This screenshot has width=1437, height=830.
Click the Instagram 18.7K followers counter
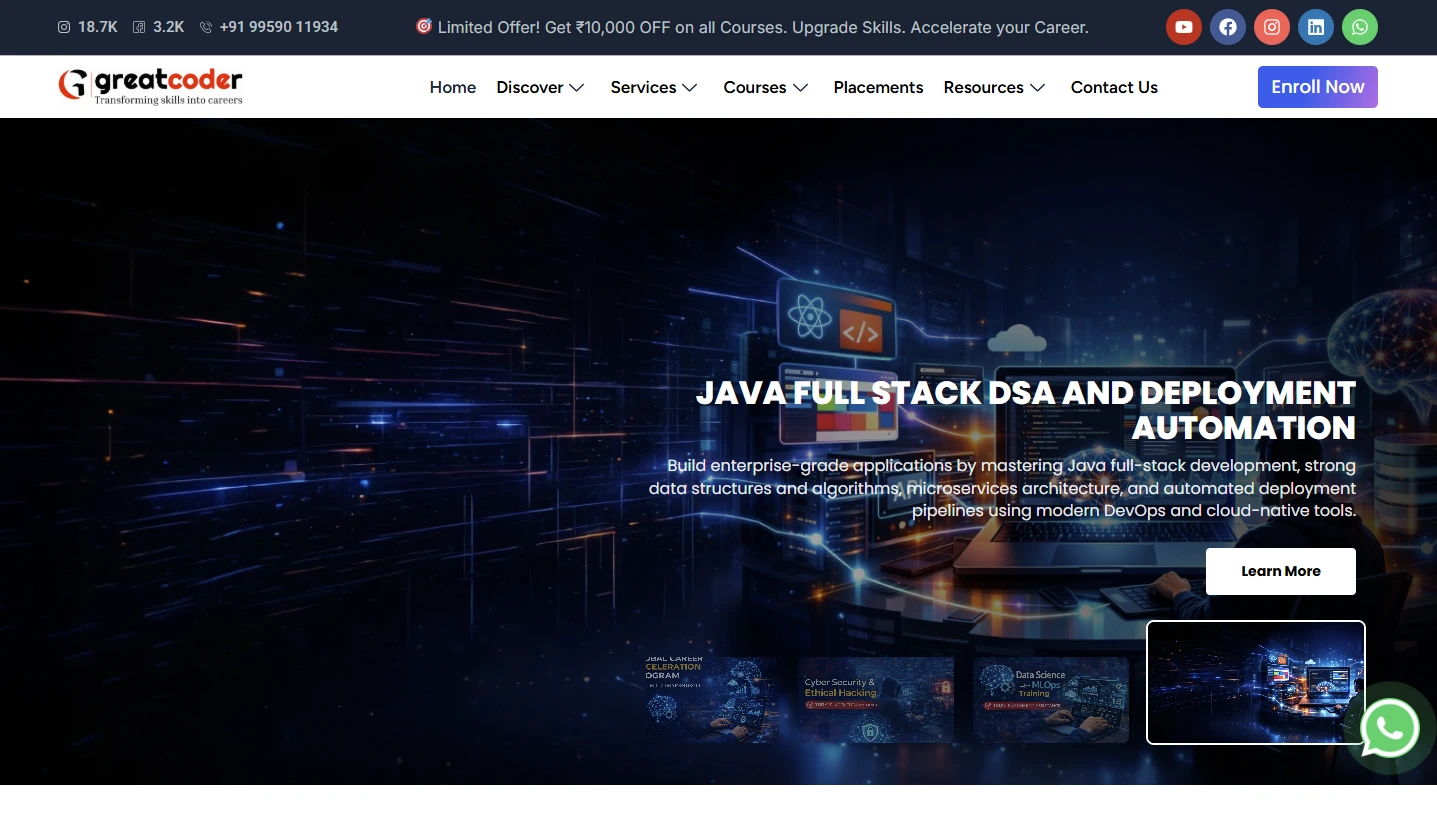(87, 27)
